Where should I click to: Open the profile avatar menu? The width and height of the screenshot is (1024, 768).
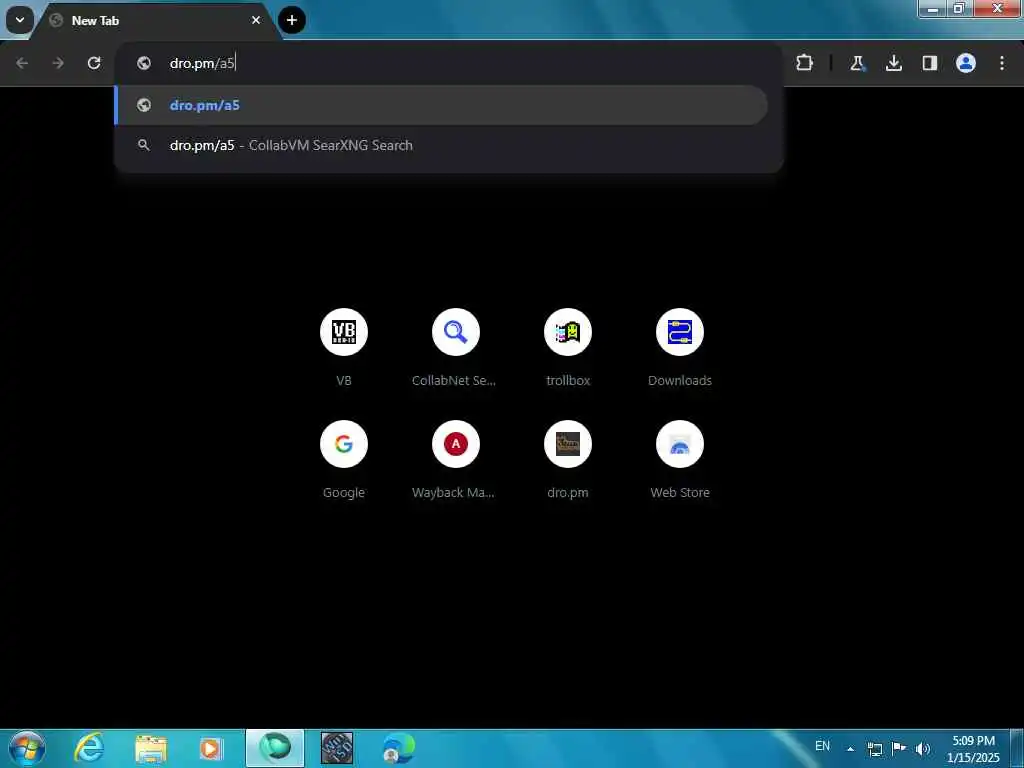966,63
